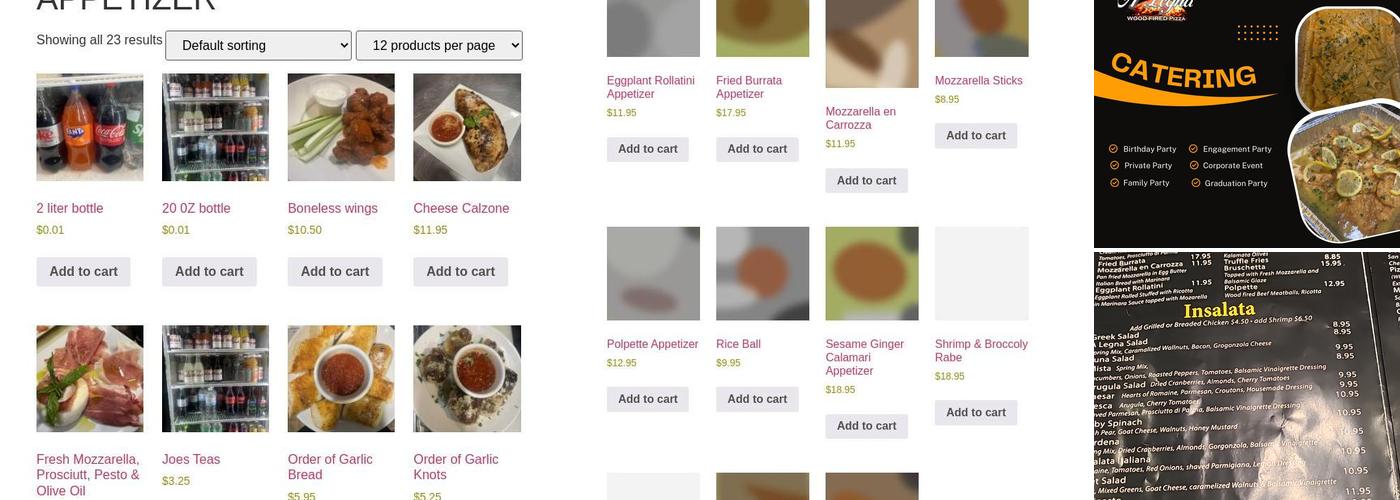Open the Order of Garlic Knots link
Image resolution: width=1400 pixels, height=500 pixels.
point(455,466)
